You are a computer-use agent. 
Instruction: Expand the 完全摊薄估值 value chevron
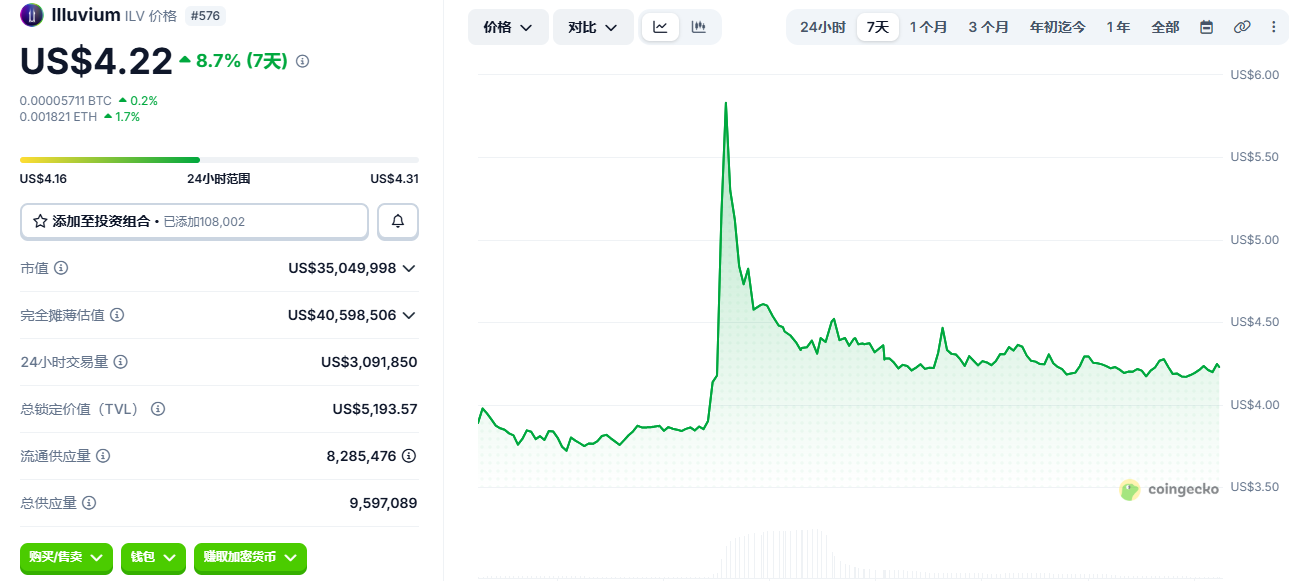[408, 315]
